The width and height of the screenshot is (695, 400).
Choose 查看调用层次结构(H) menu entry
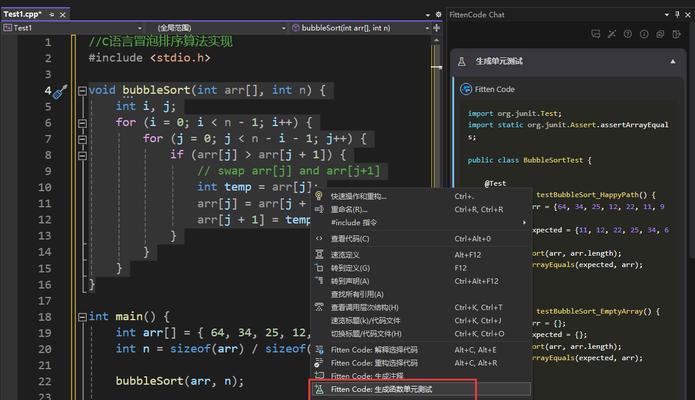[421, 307]
